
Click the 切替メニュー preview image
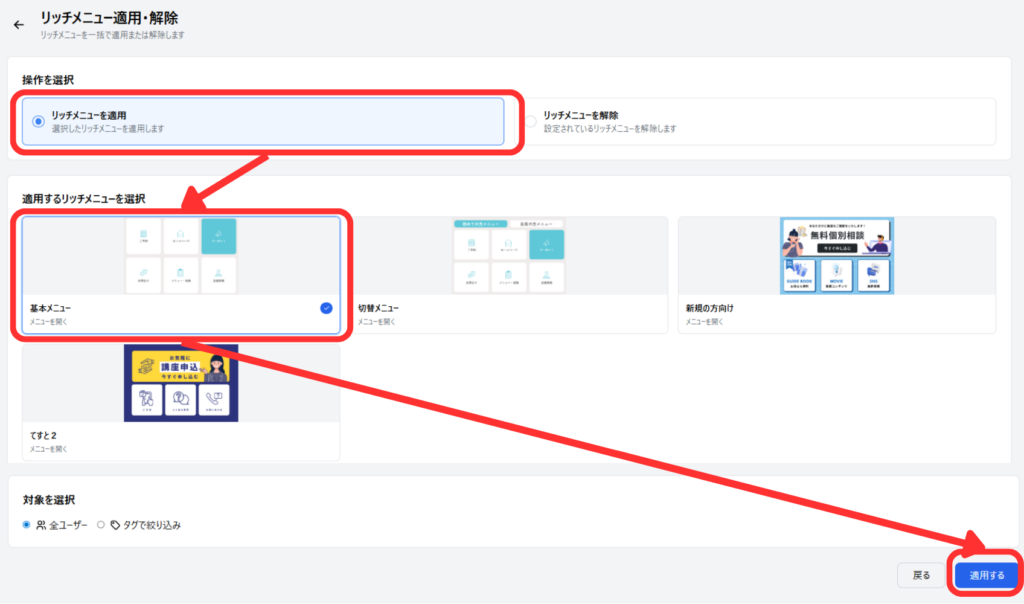tap(509, 255)
